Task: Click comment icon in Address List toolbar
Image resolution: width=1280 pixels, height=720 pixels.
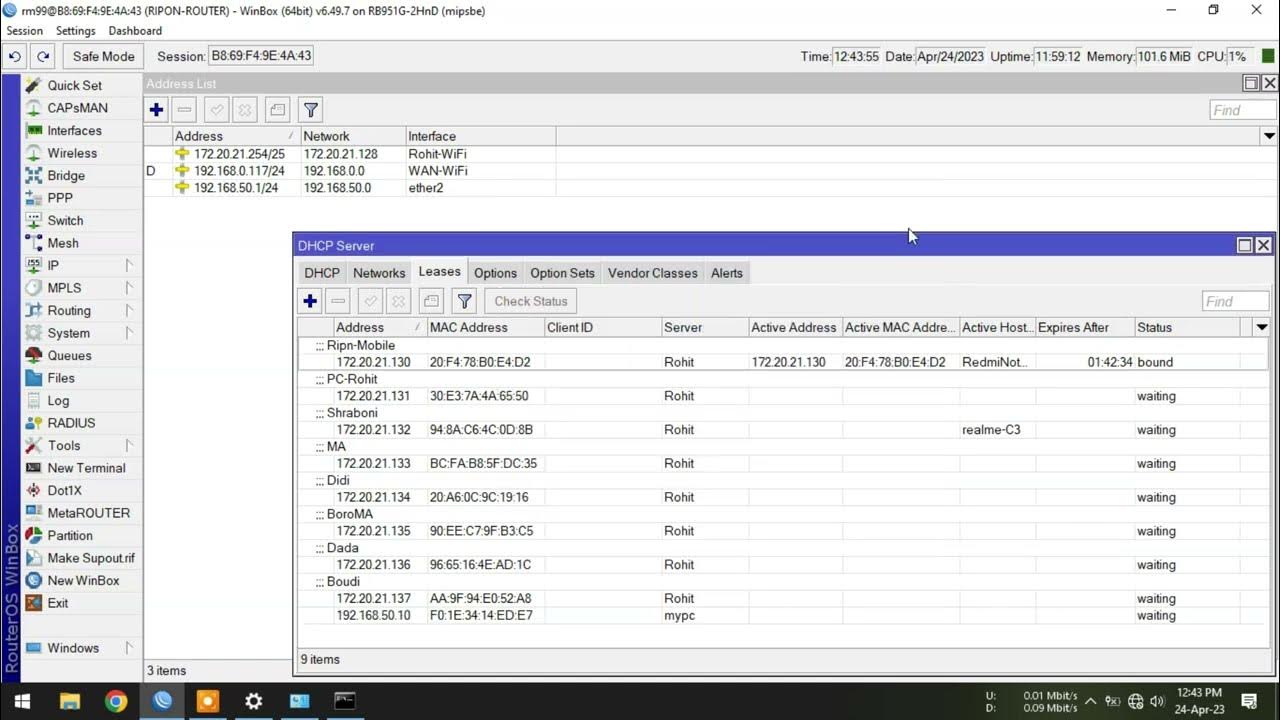Action: point(278,110)
